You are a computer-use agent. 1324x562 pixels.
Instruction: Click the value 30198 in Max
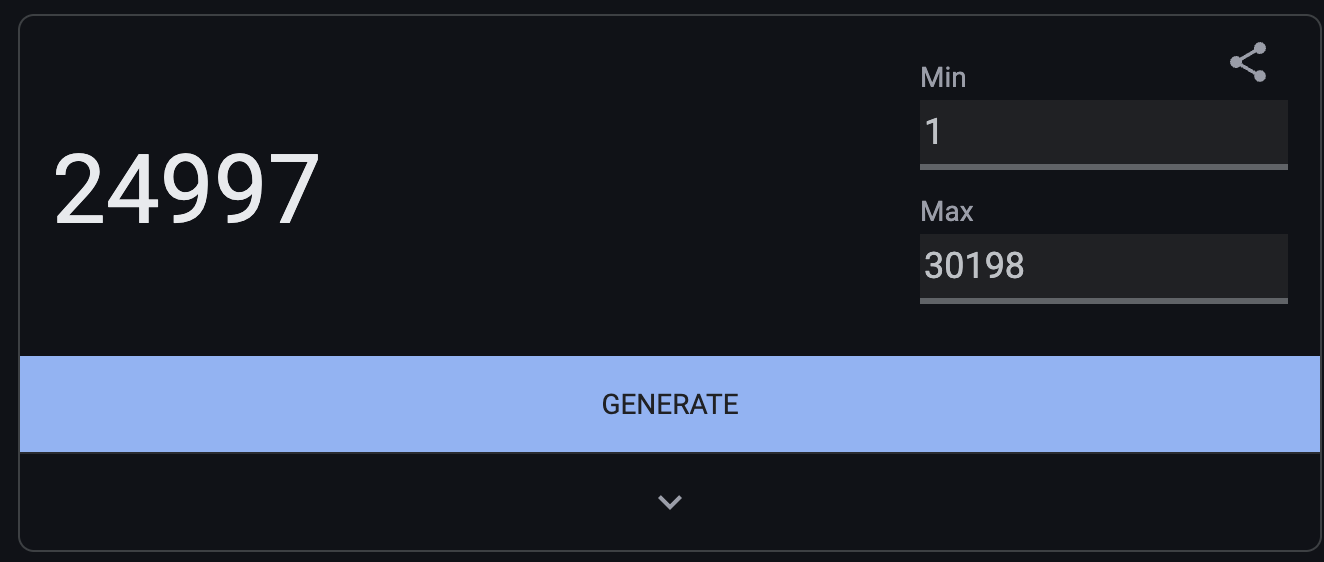pos(975,266)
